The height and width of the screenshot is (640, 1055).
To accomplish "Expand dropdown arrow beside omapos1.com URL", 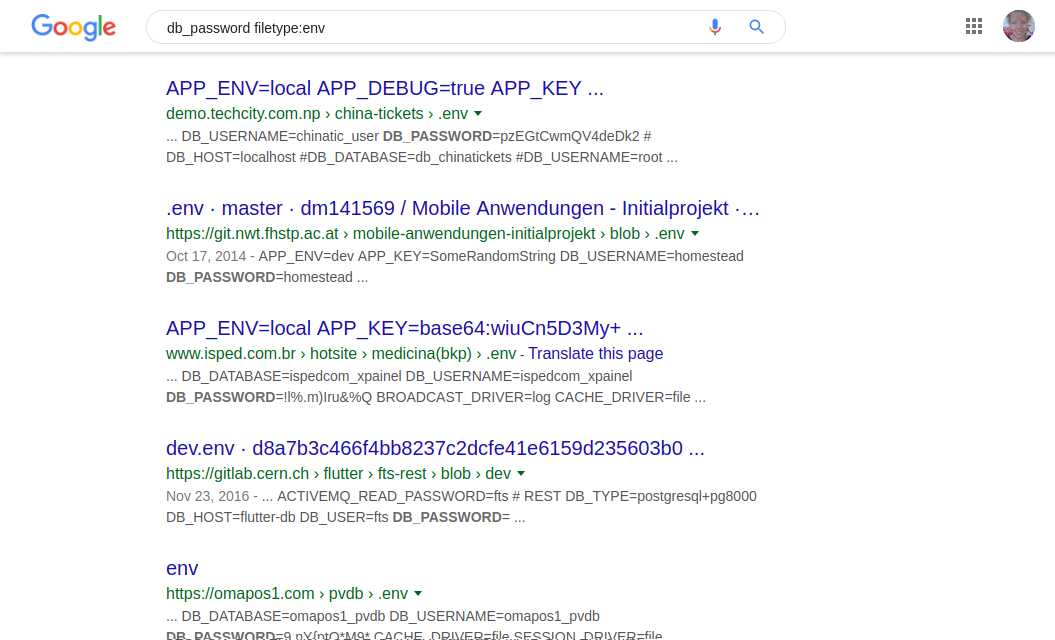I will [418, 594].
